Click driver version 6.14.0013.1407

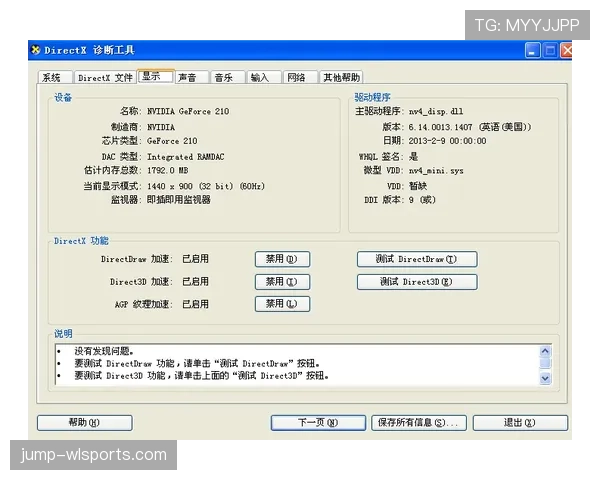(x=440, y=127)
